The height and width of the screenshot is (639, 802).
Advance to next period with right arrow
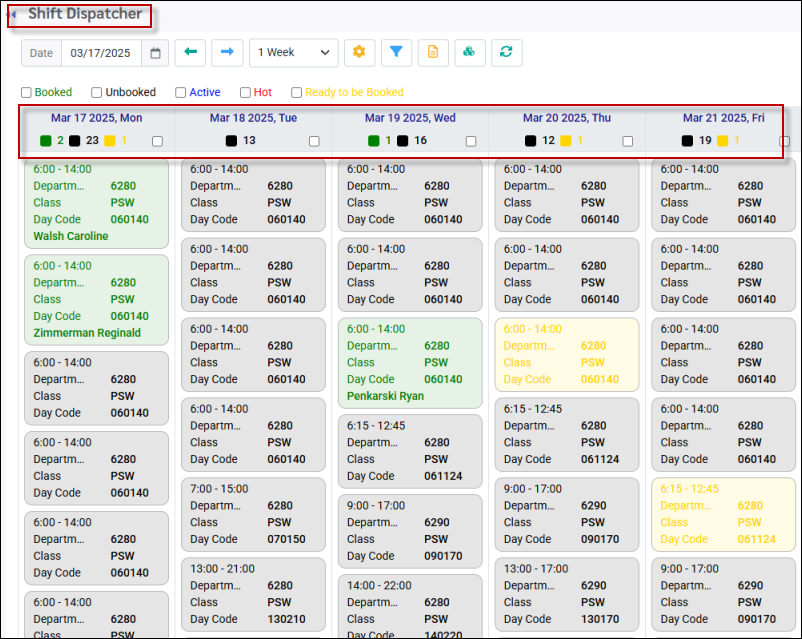(227, 53)
